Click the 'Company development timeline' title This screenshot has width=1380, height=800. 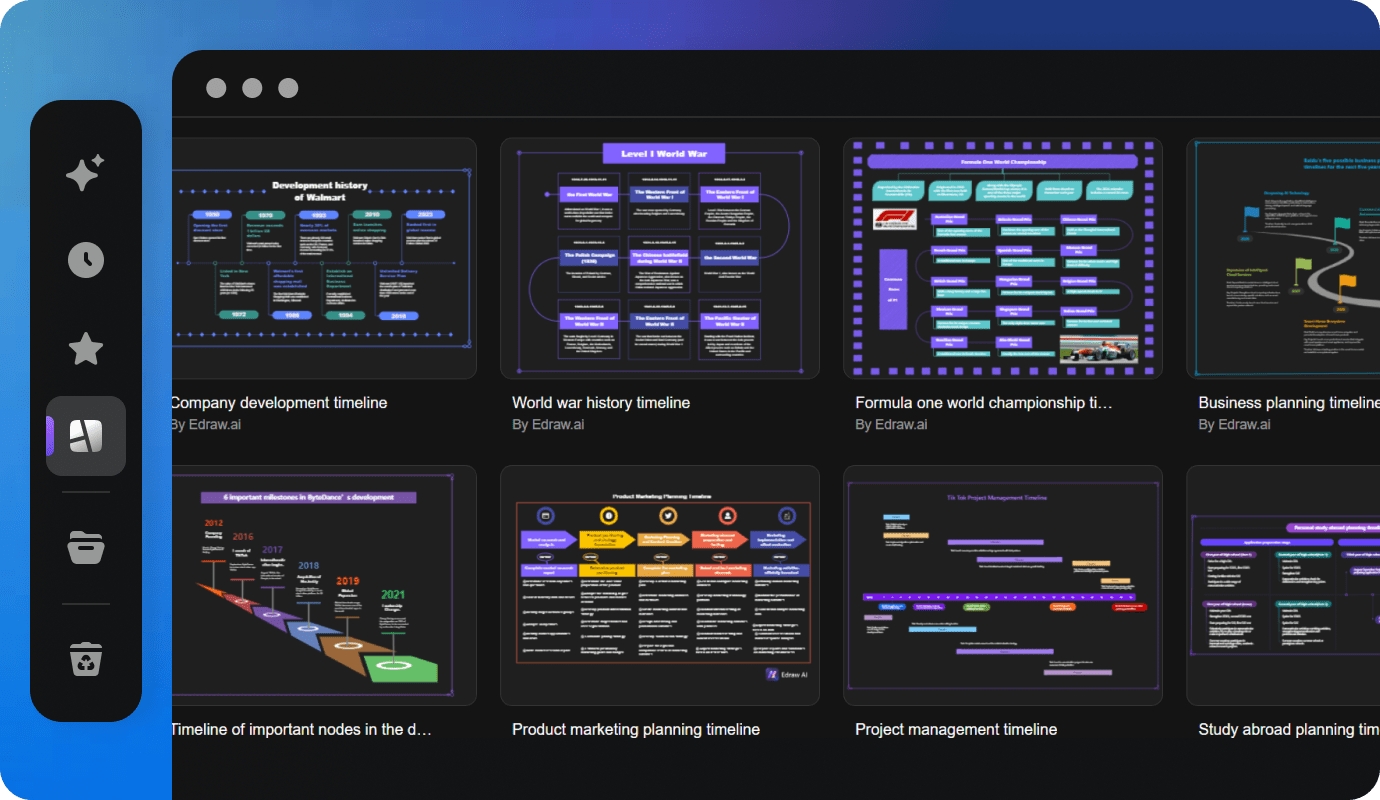point(279,403)
